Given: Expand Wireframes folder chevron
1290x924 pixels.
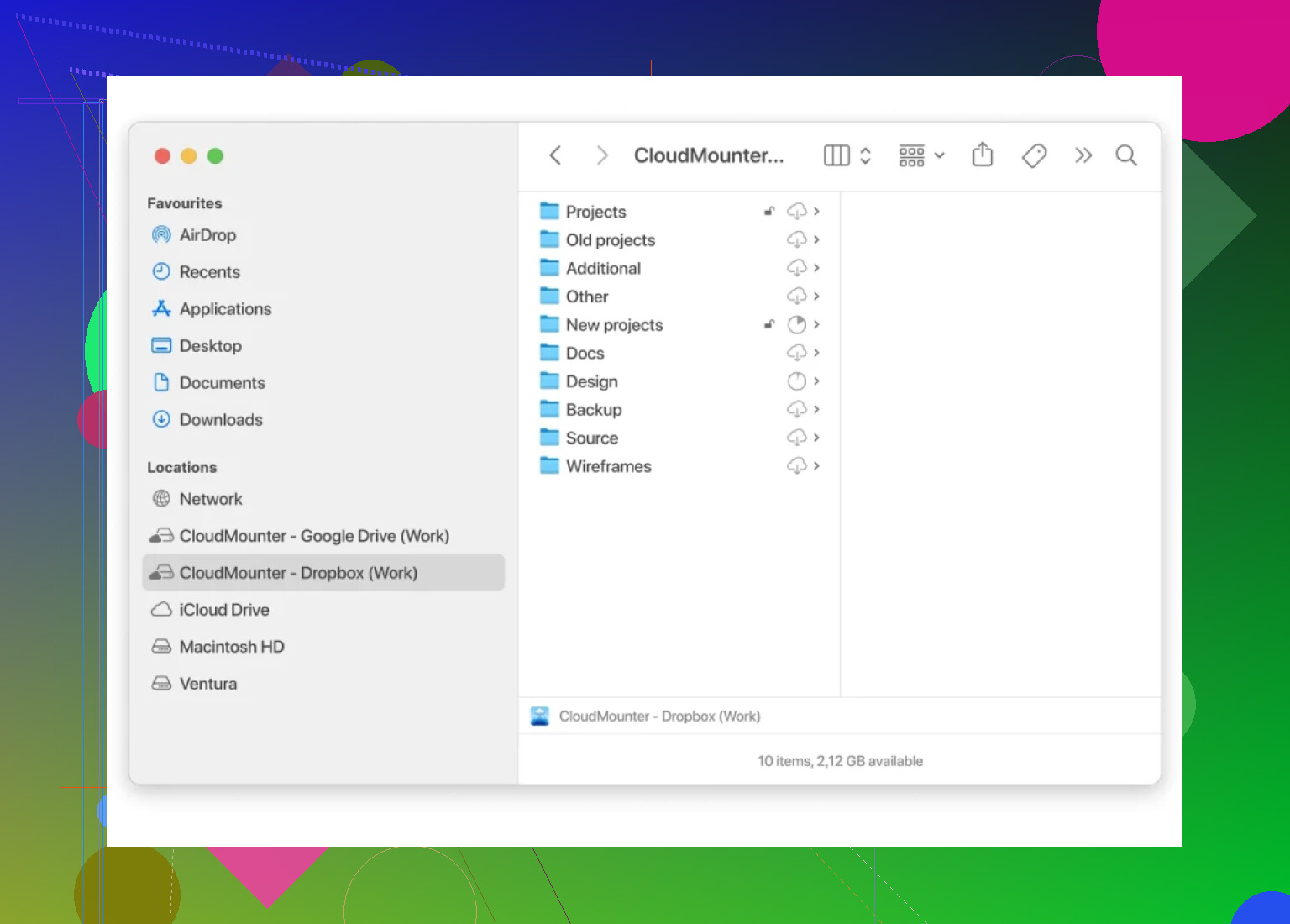Looking at the screenshot, I should click(816, 465).
